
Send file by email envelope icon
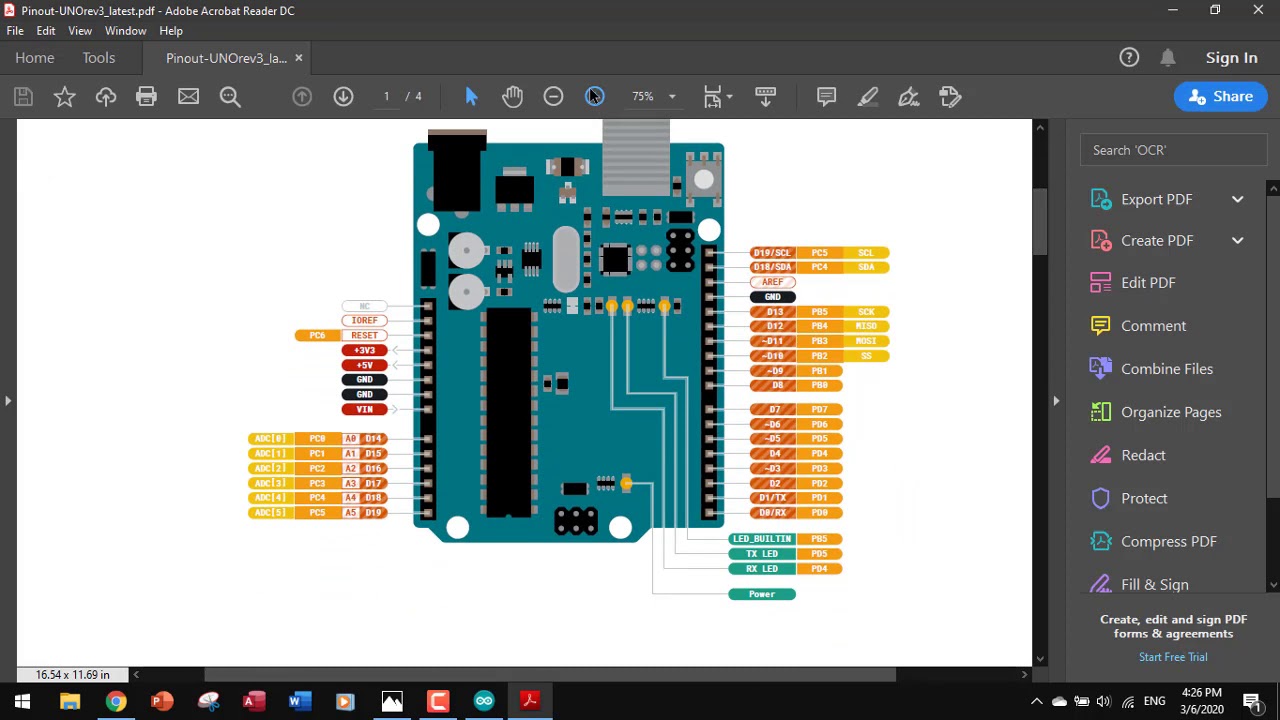pos(188,97)
